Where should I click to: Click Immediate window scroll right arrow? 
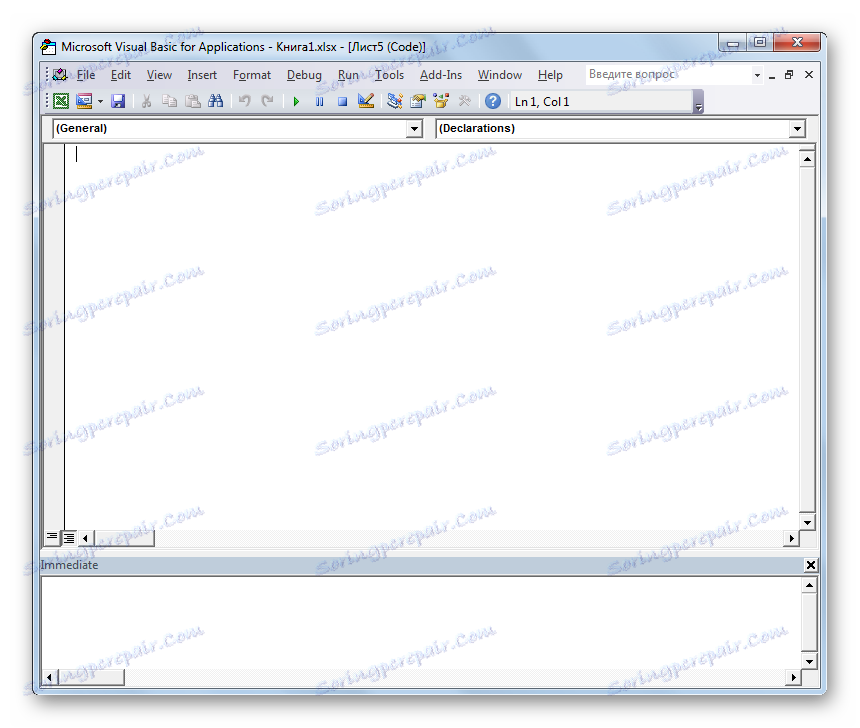[793, 678]
